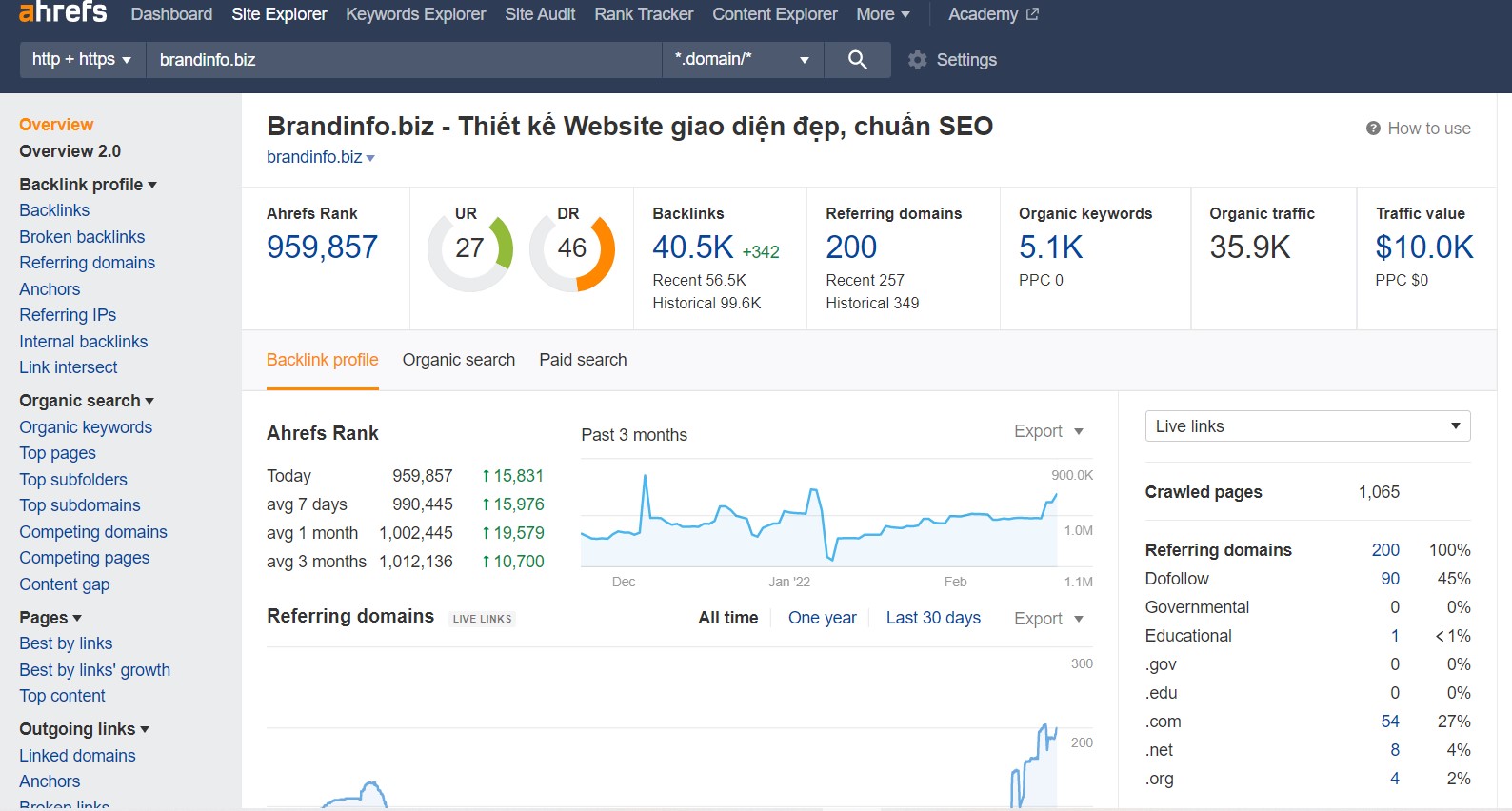Click the domain search input field
The height and width of the screenshot is (811, 1512).
404,60
